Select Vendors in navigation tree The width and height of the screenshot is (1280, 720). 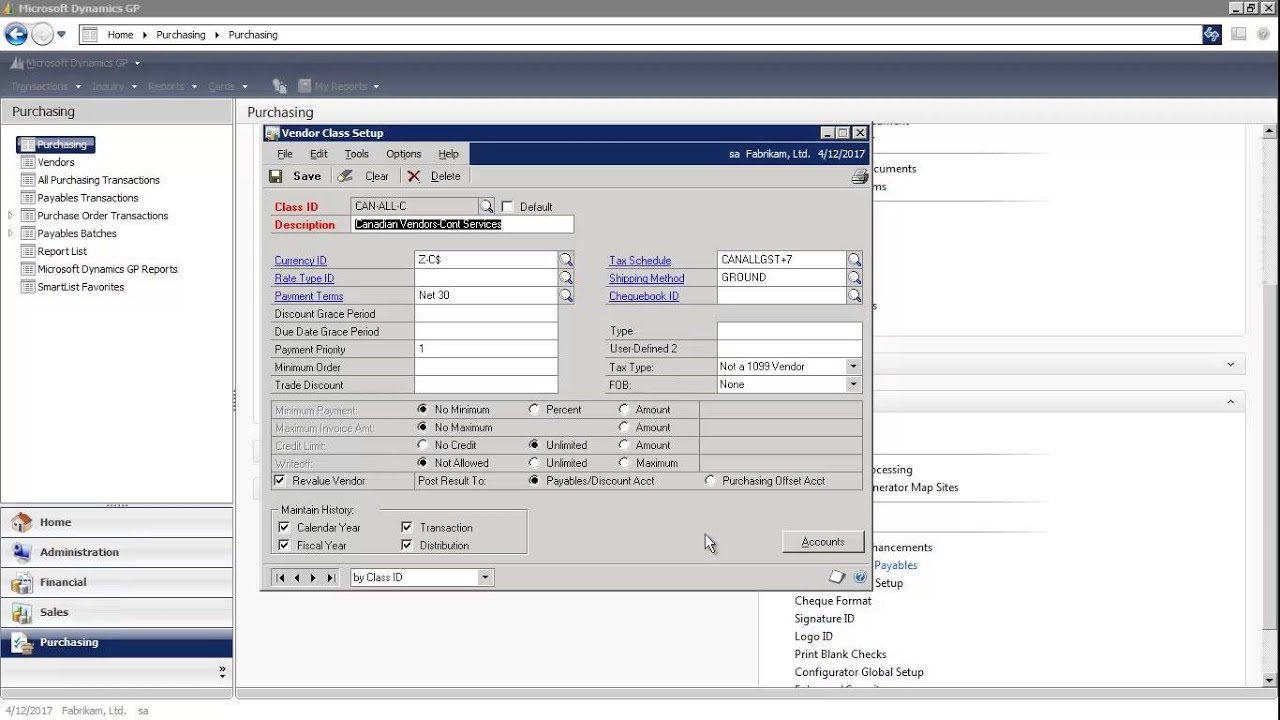point(56,162)
